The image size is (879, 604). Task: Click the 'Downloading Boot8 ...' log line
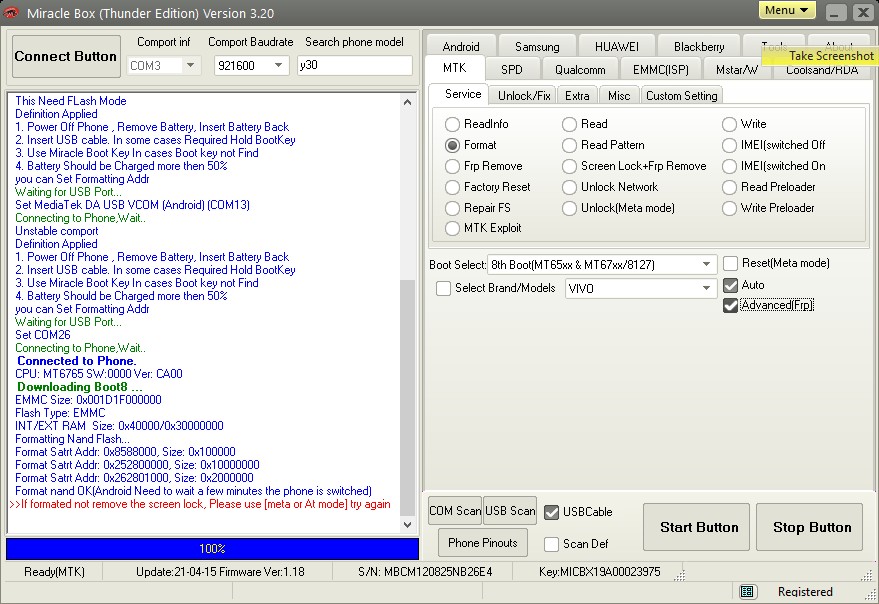[x=80, y=387]
